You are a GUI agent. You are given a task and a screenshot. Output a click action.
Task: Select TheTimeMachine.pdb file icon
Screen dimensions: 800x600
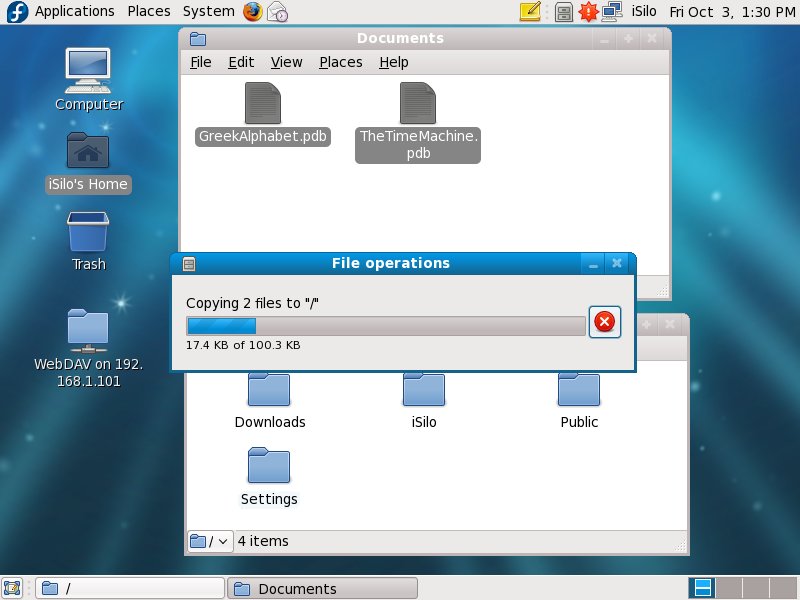tap(418, 104)
